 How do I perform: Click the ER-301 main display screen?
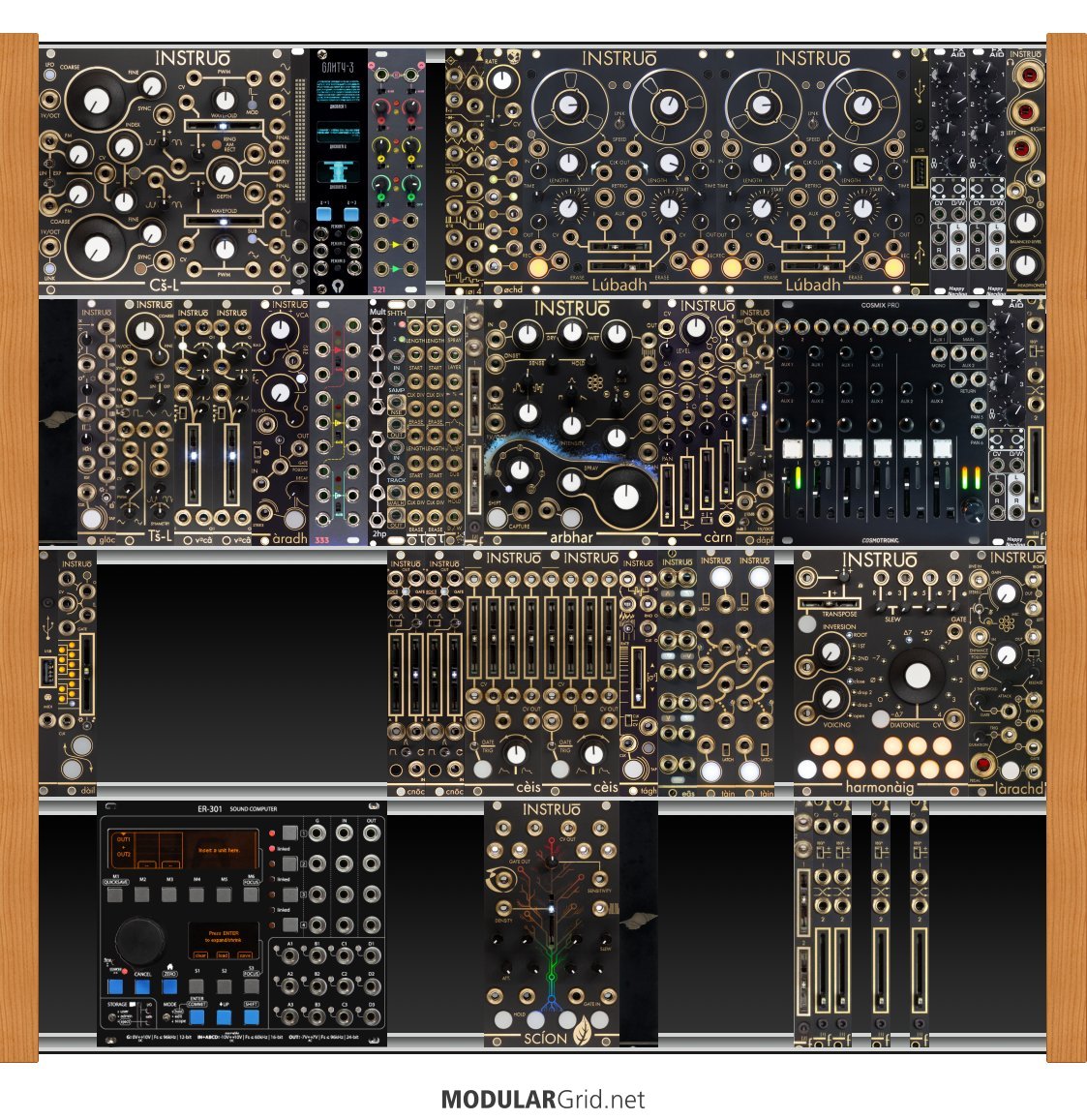click(182, 849)
